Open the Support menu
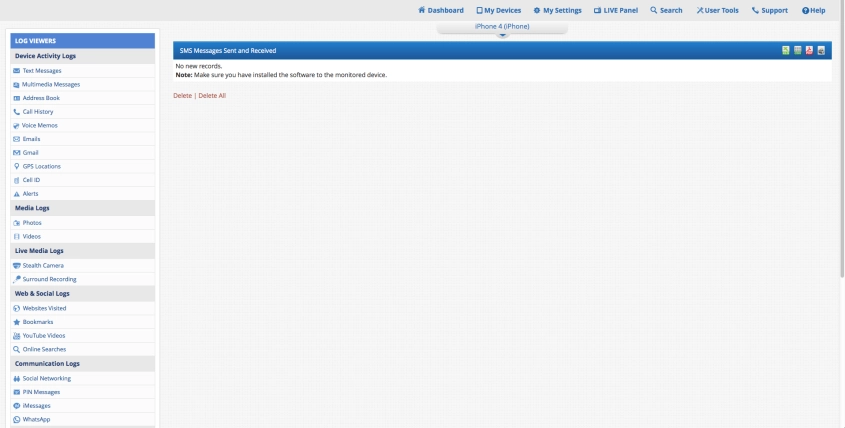This screenshot has width=845, height=428. [770, 10]
